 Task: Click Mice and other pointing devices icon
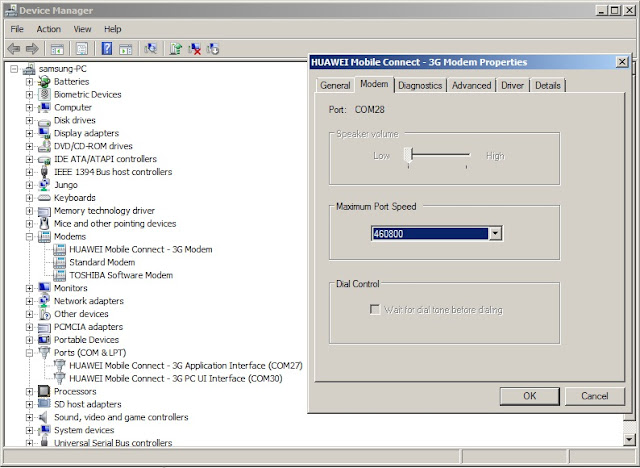click(44, 224)
